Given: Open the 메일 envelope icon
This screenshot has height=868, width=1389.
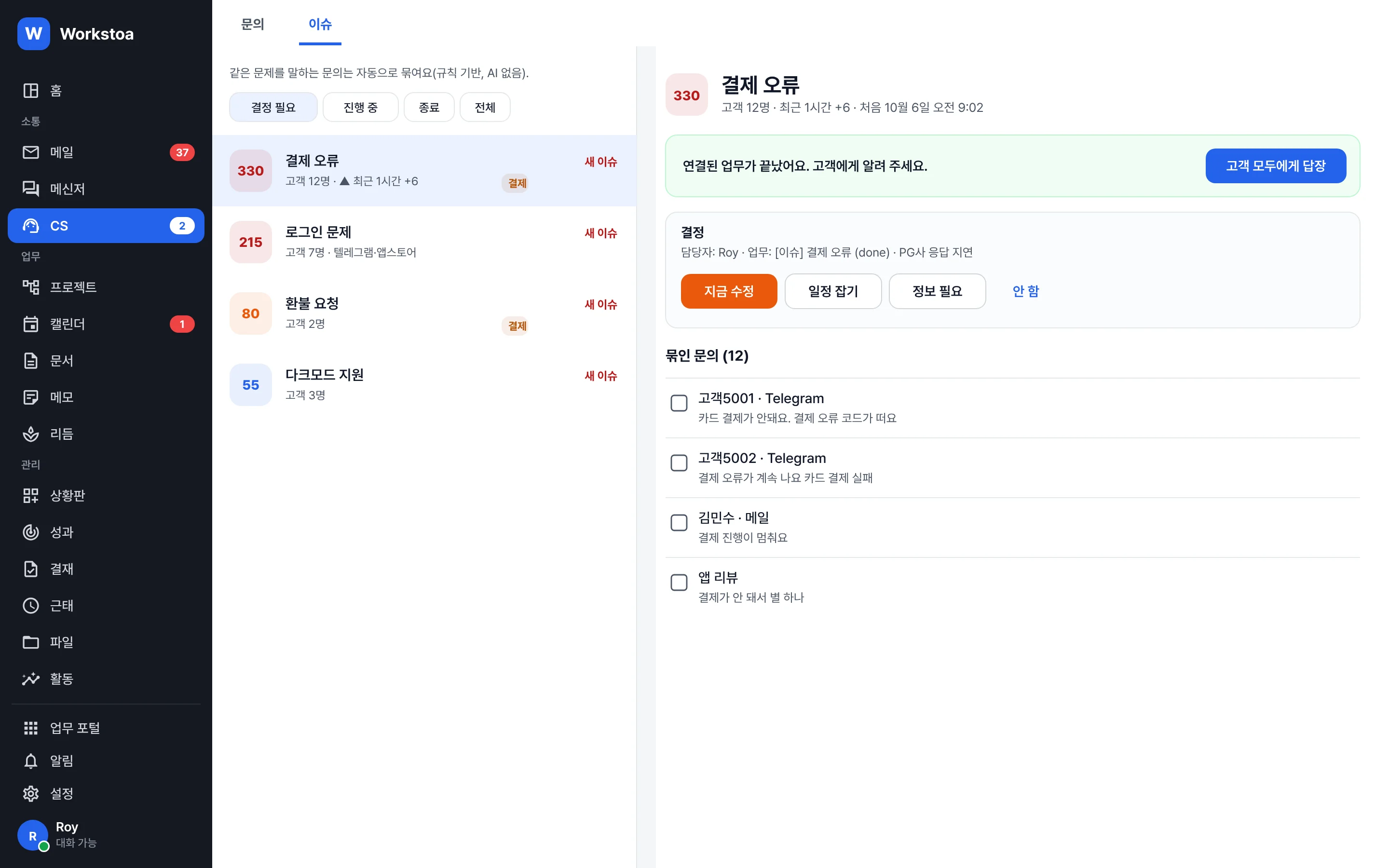Looking at the screenshot, I should [x=30, y=152].
